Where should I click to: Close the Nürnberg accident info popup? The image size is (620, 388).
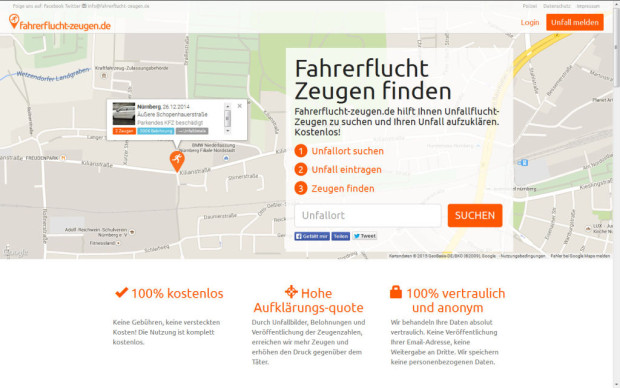[240, 106]
